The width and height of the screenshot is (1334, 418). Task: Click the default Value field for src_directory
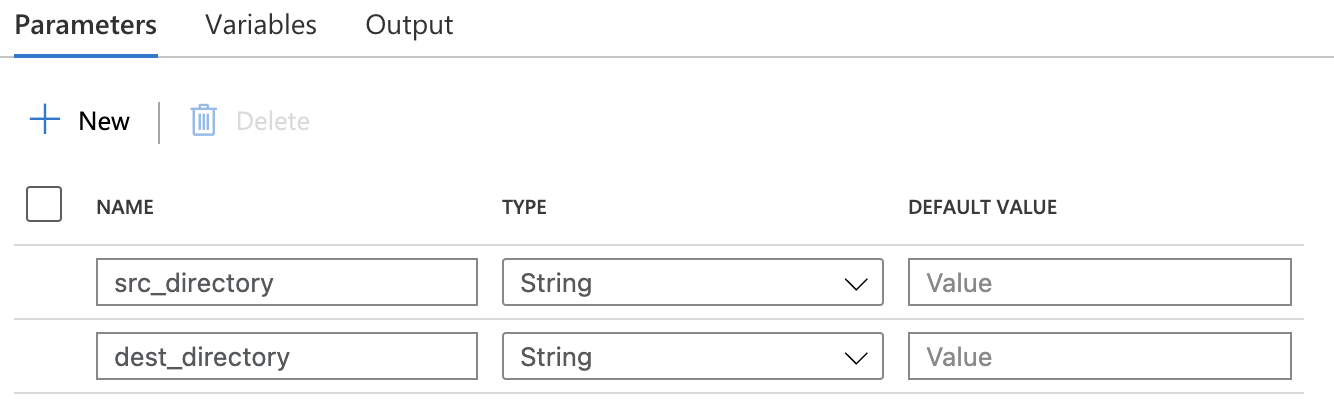[x=1099, y=283]
